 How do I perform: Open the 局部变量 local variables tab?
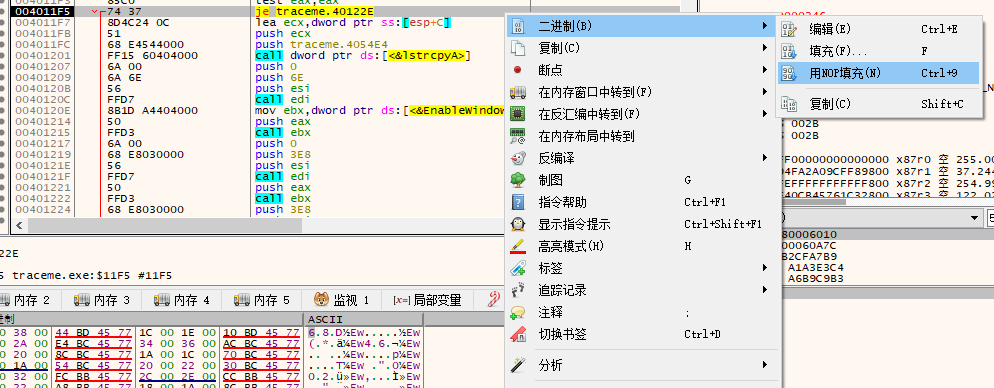427,300
